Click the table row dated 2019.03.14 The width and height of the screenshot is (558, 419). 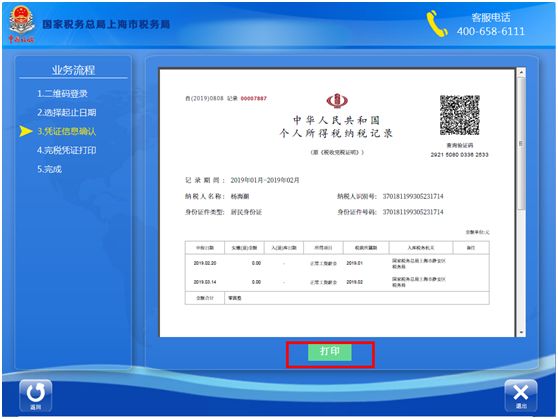pyautogui.click(x=337, y=282)
